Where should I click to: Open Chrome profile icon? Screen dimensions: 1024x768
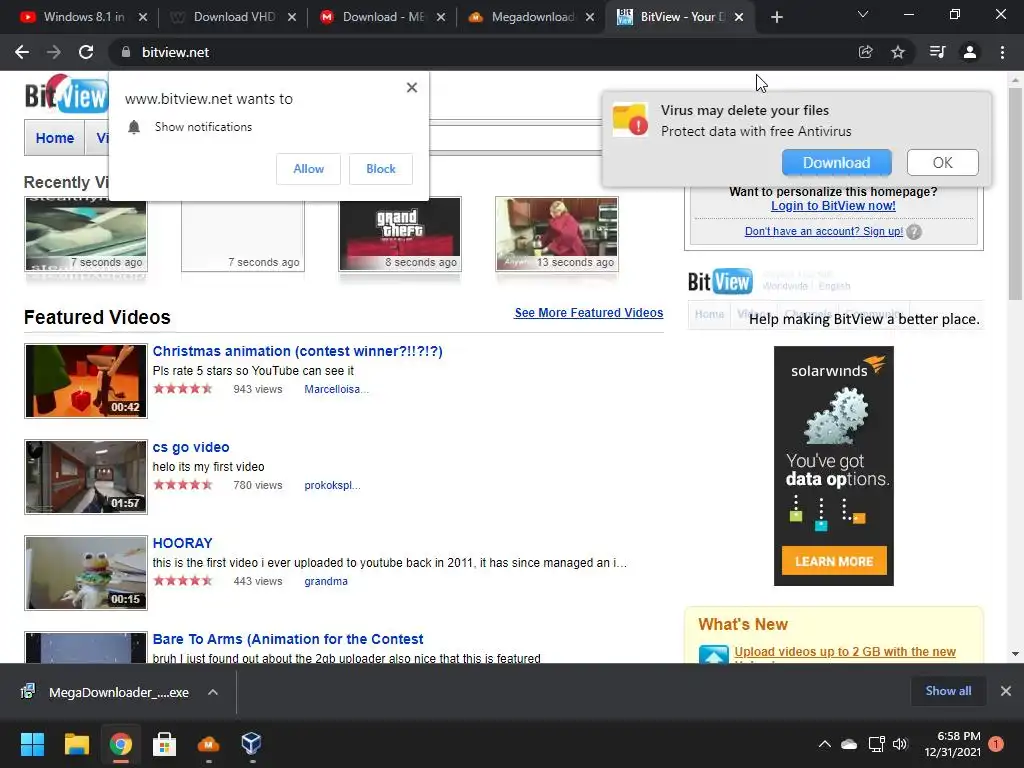(x=970, y=52)
